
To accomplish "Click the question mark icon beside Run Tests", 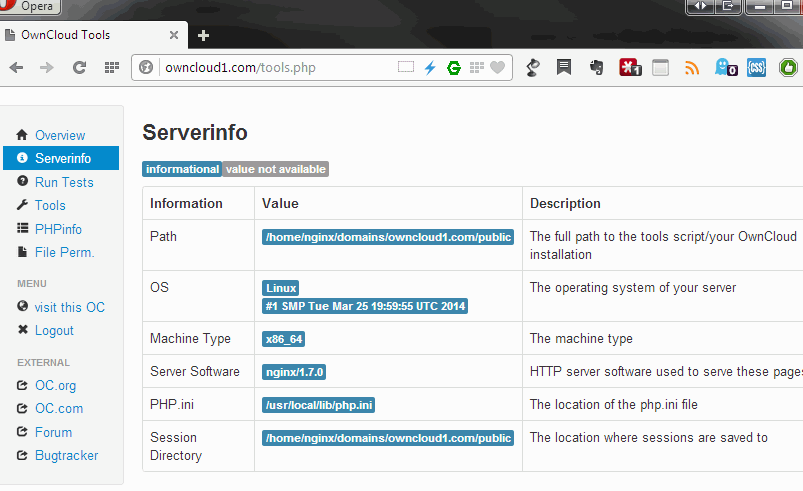I will (22, 181).
